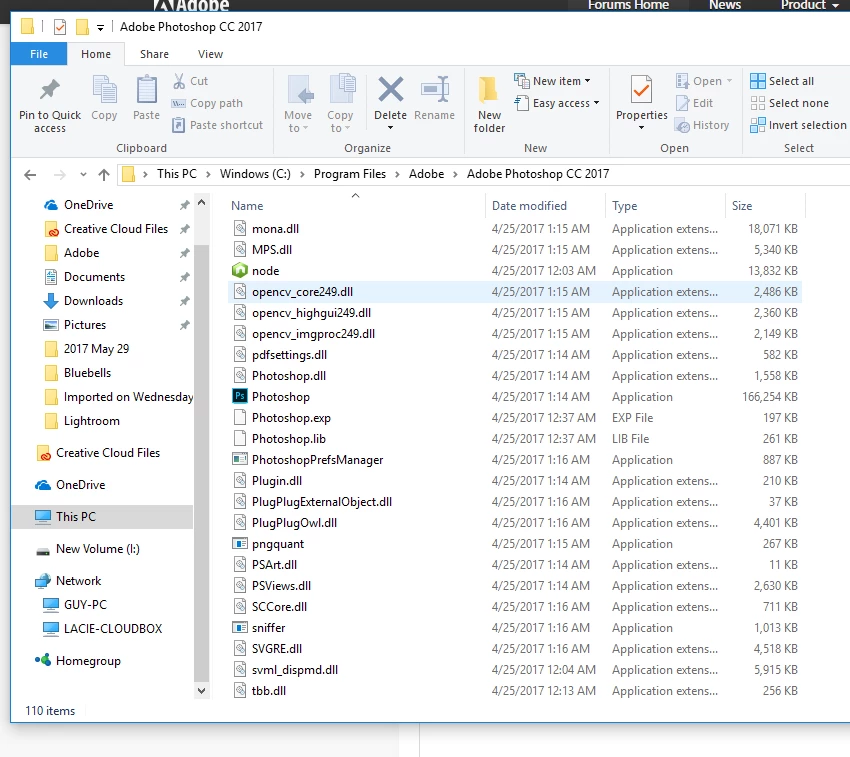The image size is (850, 757).
Task: Select the node application green icon
Action: coord(240,270)
